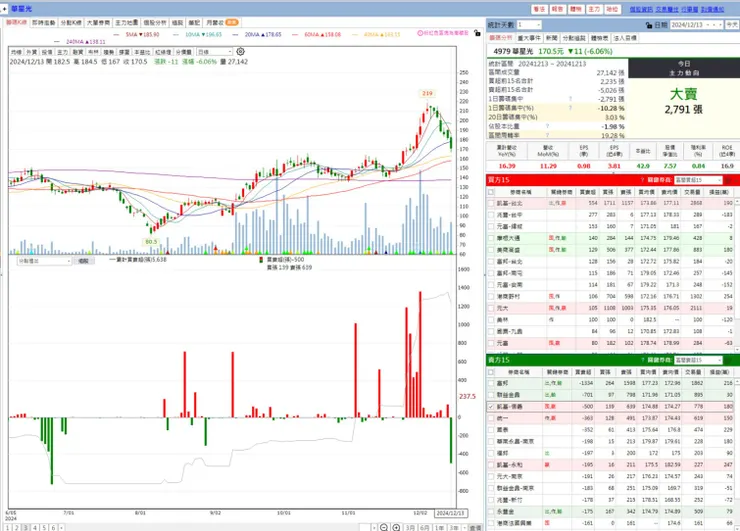740x531 pixels.
Task: Click the 60MA 158.08 legend label
Action: click(x=322, y=34)
